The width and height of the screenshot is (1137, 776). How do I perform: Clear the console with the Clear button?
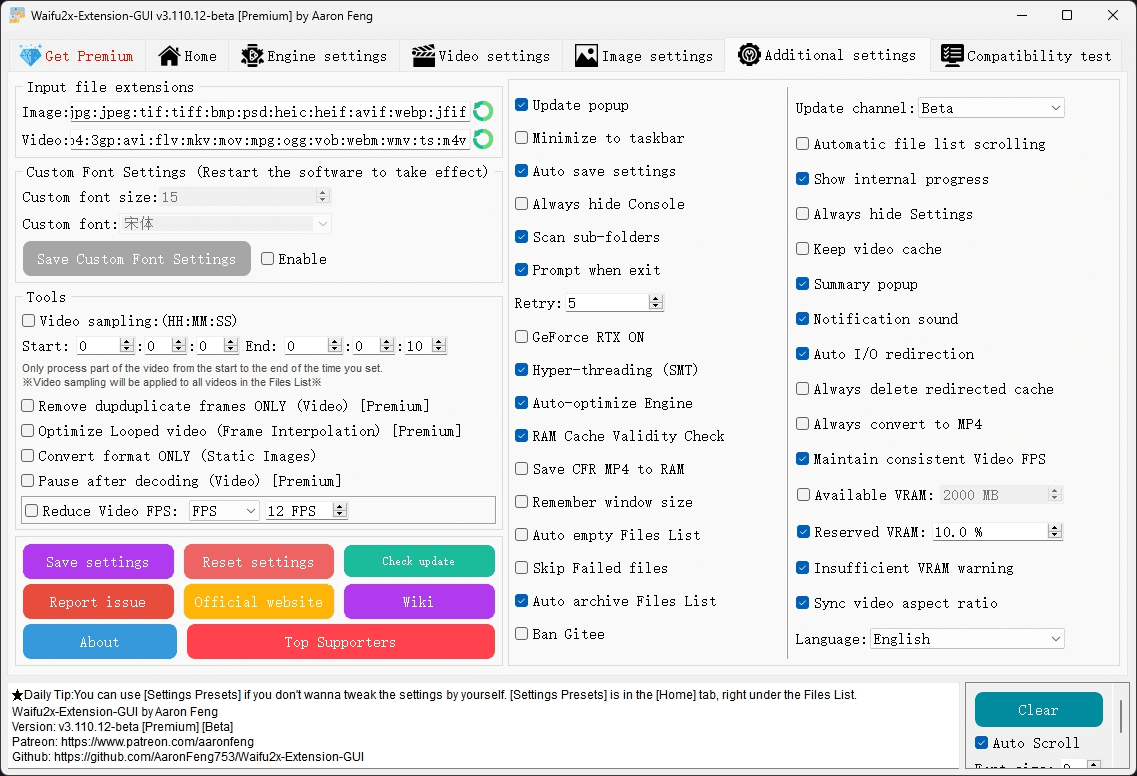click(1038, 710)
